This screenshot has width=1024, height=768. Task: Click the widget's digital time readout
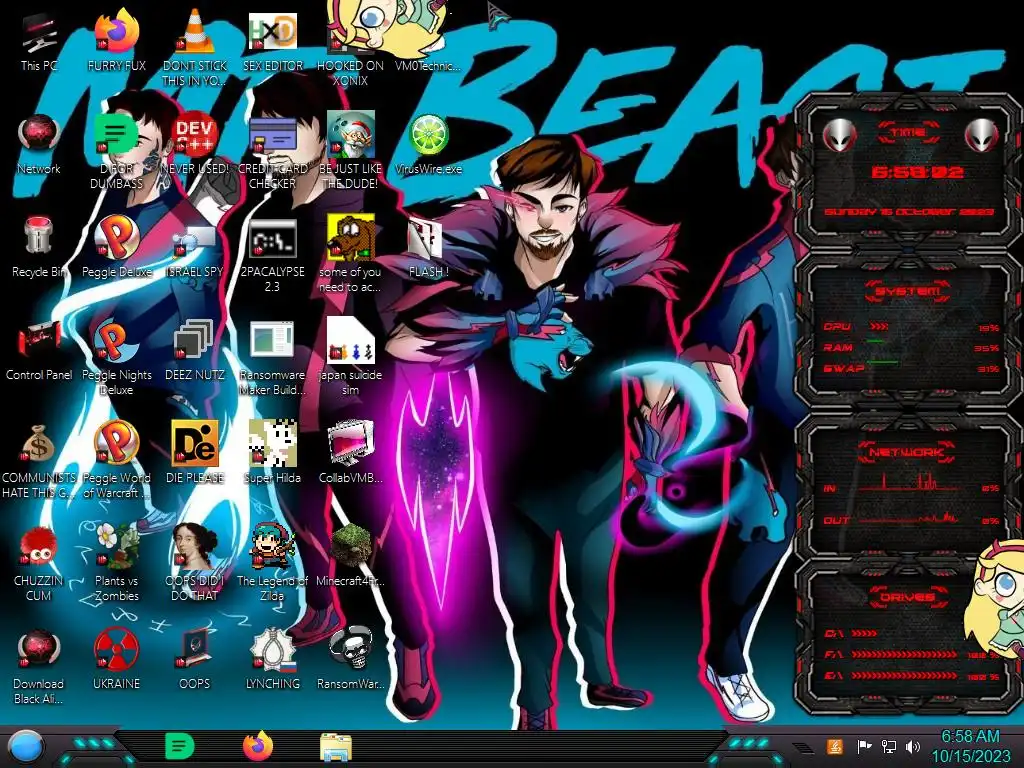[917, 172]
